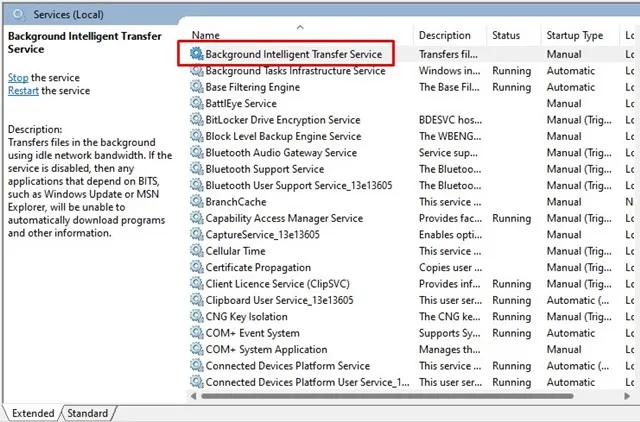The image size is (640, 422).
Task: Click Automatic startup type of Base Filtering Engine
Action: tap(571, 87)
